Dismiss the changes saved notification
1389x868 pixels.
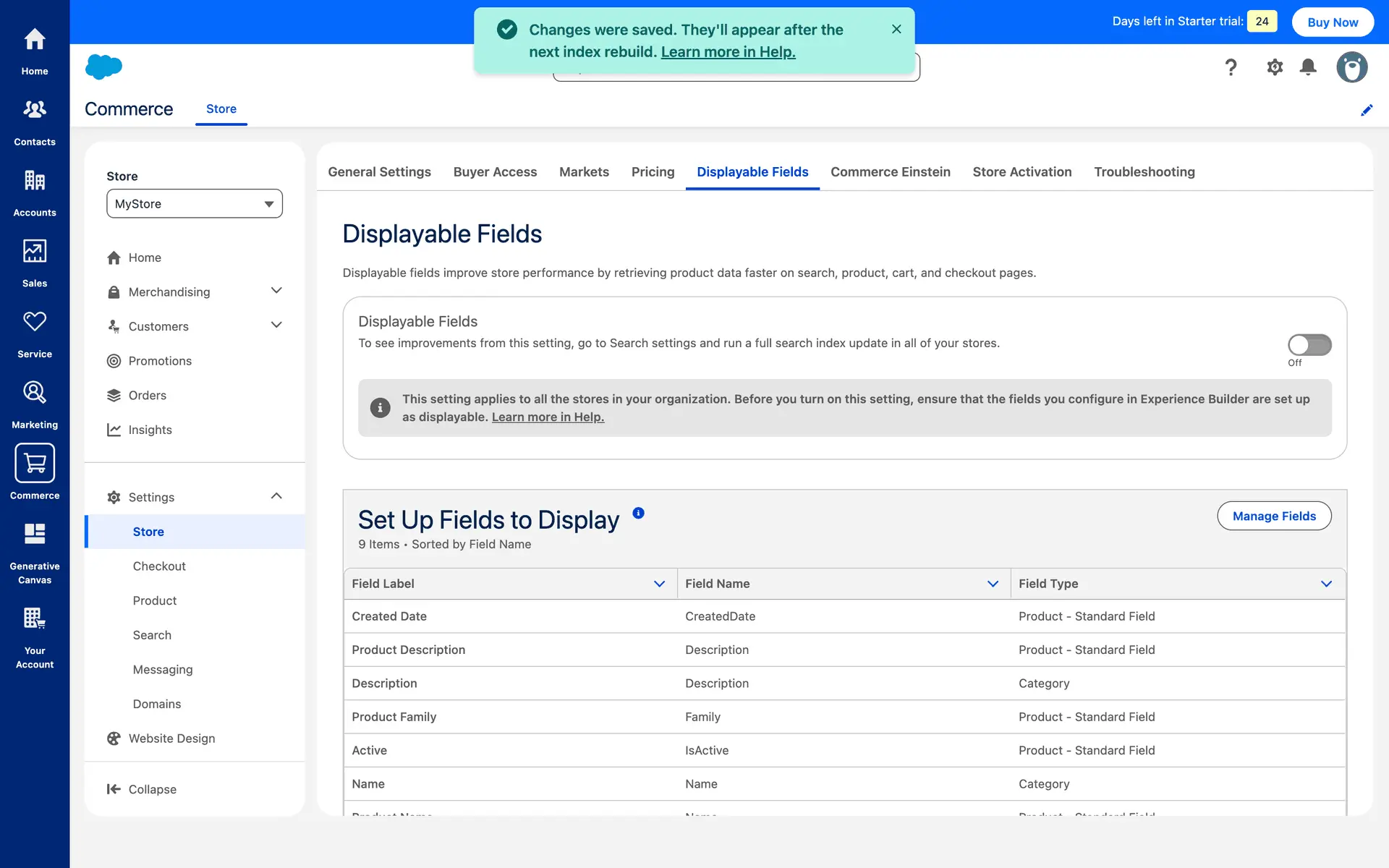pyautogui.click(x=896, y=29)
